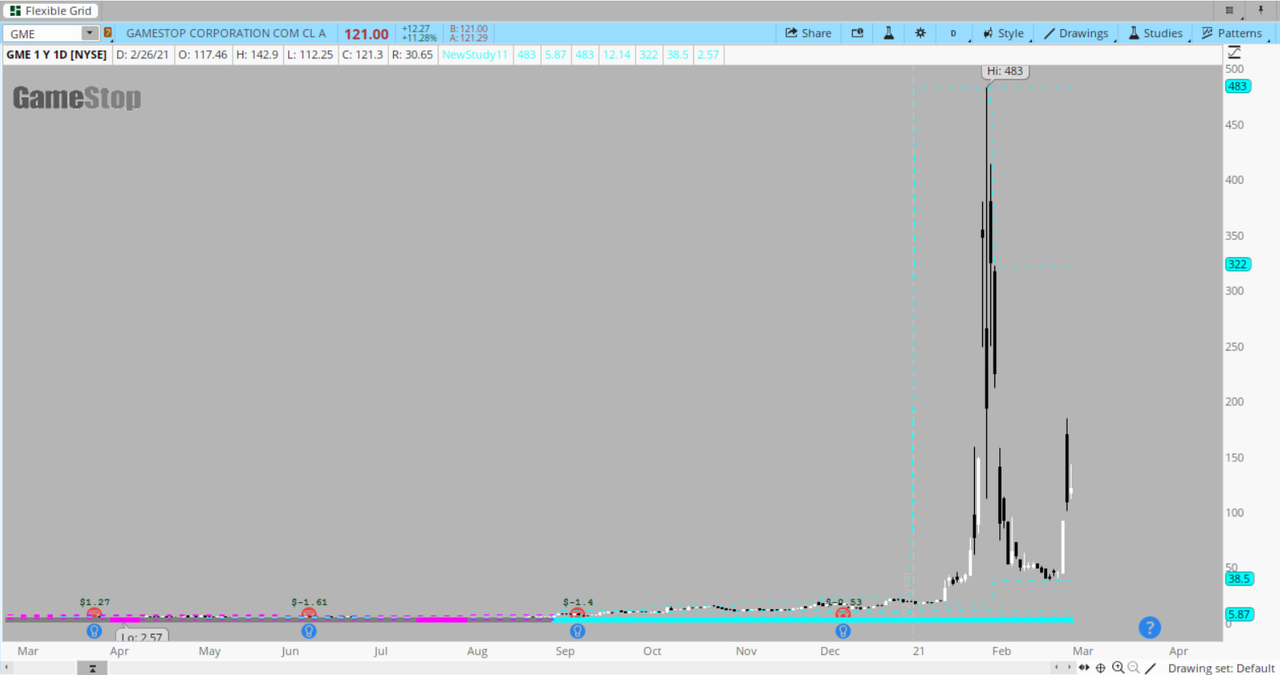Click the expand horizontal arrows icon
Image resolution: width=1280 pixels, height=675 pixels.
(1084, 667)
